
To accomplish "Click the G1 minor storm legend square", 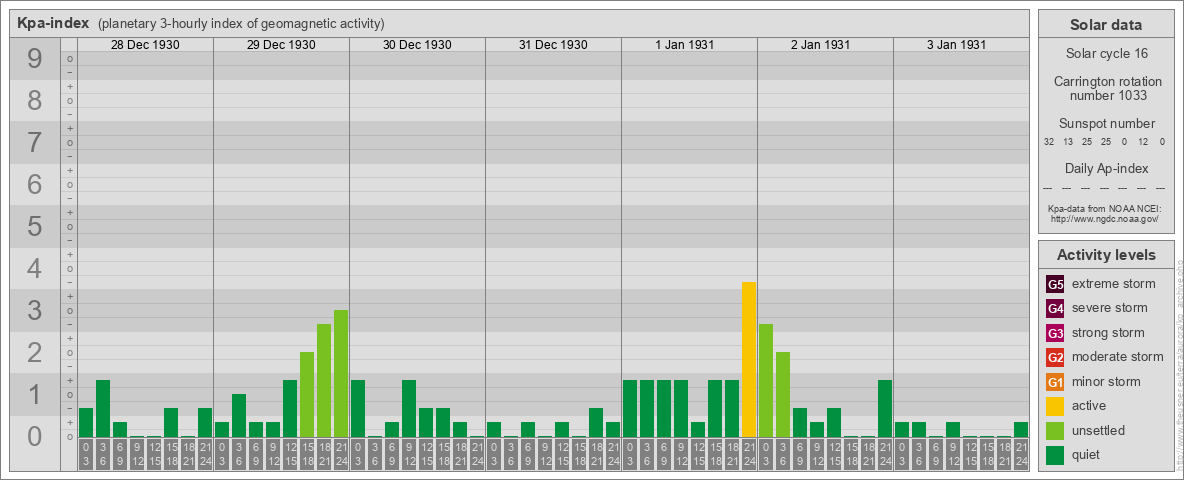I will pos(1055,382).
